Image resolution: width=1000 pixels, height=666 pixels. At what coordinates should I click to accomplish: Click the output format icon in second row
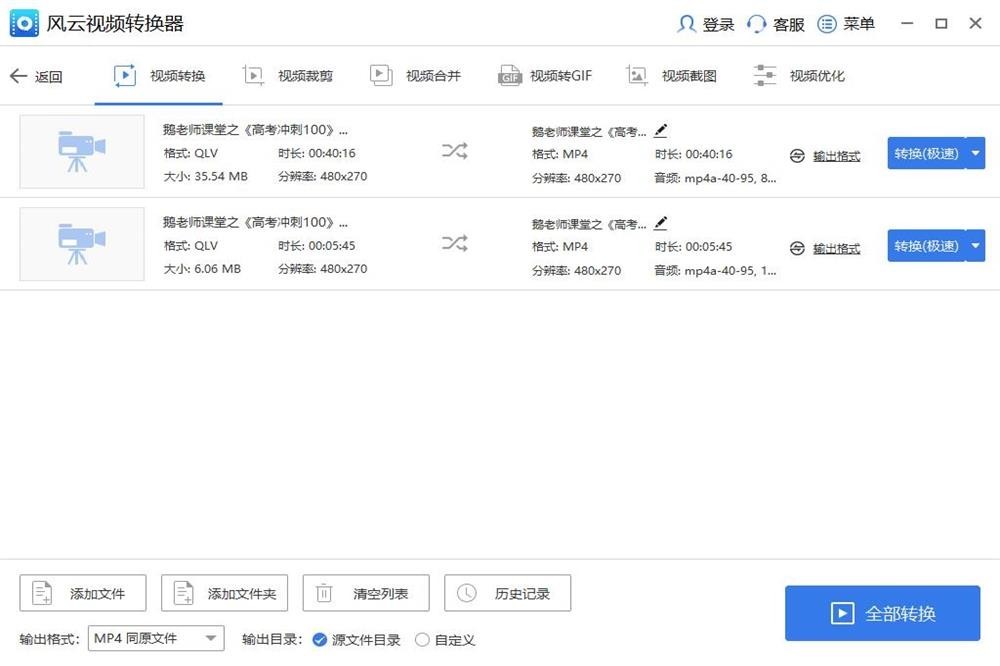coord(797,248)
